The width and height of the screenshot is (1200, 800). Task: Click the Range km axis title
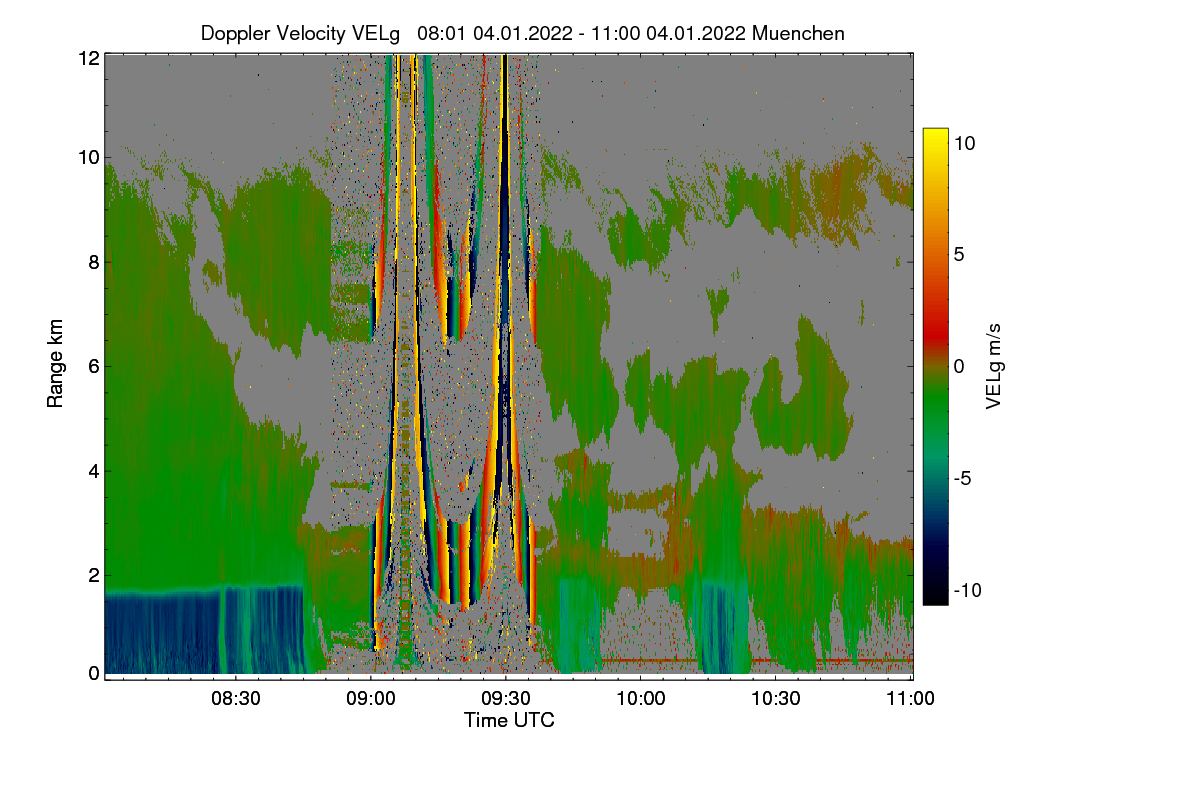56,364
